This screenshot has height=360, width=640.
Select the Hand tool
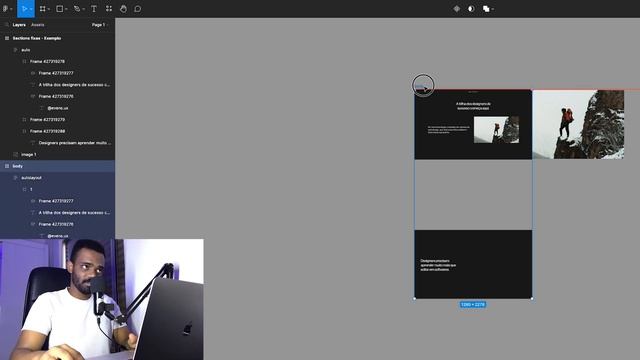tap(123, 9)
